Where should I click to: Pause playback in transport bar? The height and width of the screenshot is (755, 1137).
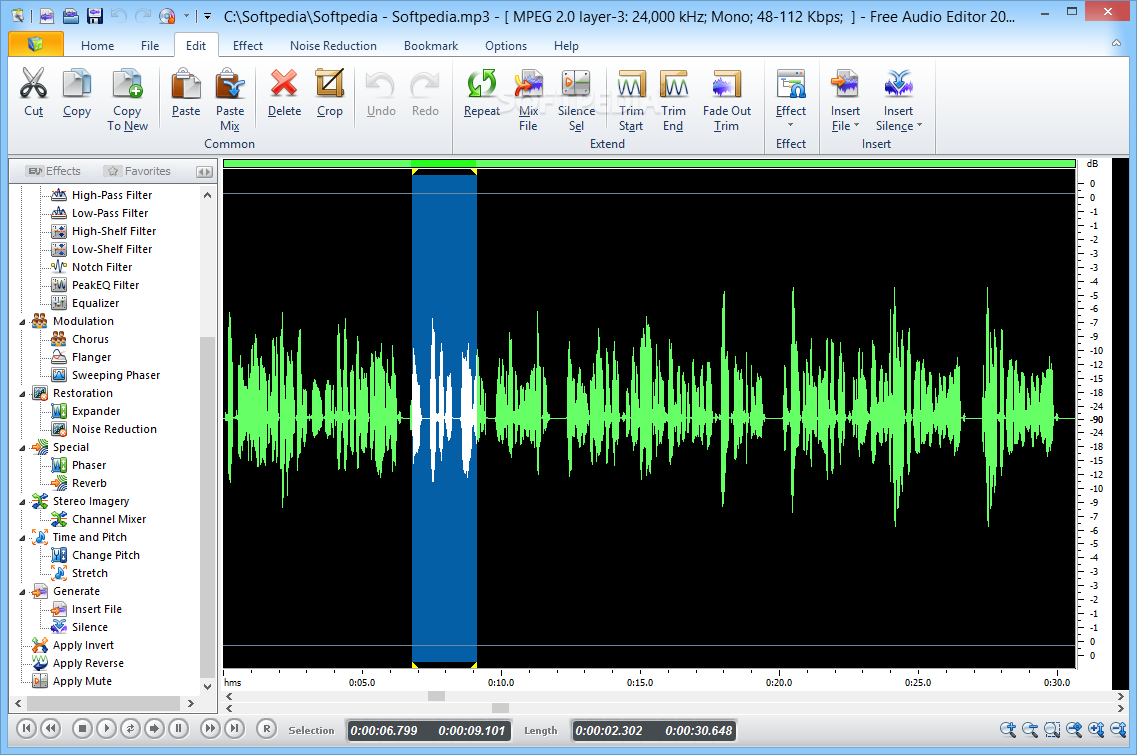(x=178, y=729)
